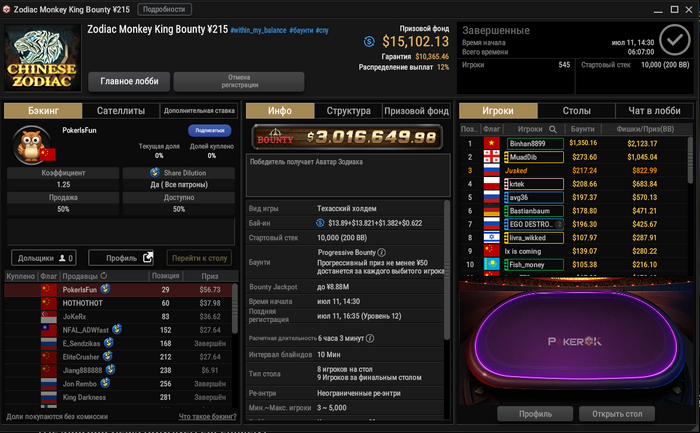Viewport: 700px width, 433px height.
Task: Click the Главное лобби button
Action: point(129,81)
